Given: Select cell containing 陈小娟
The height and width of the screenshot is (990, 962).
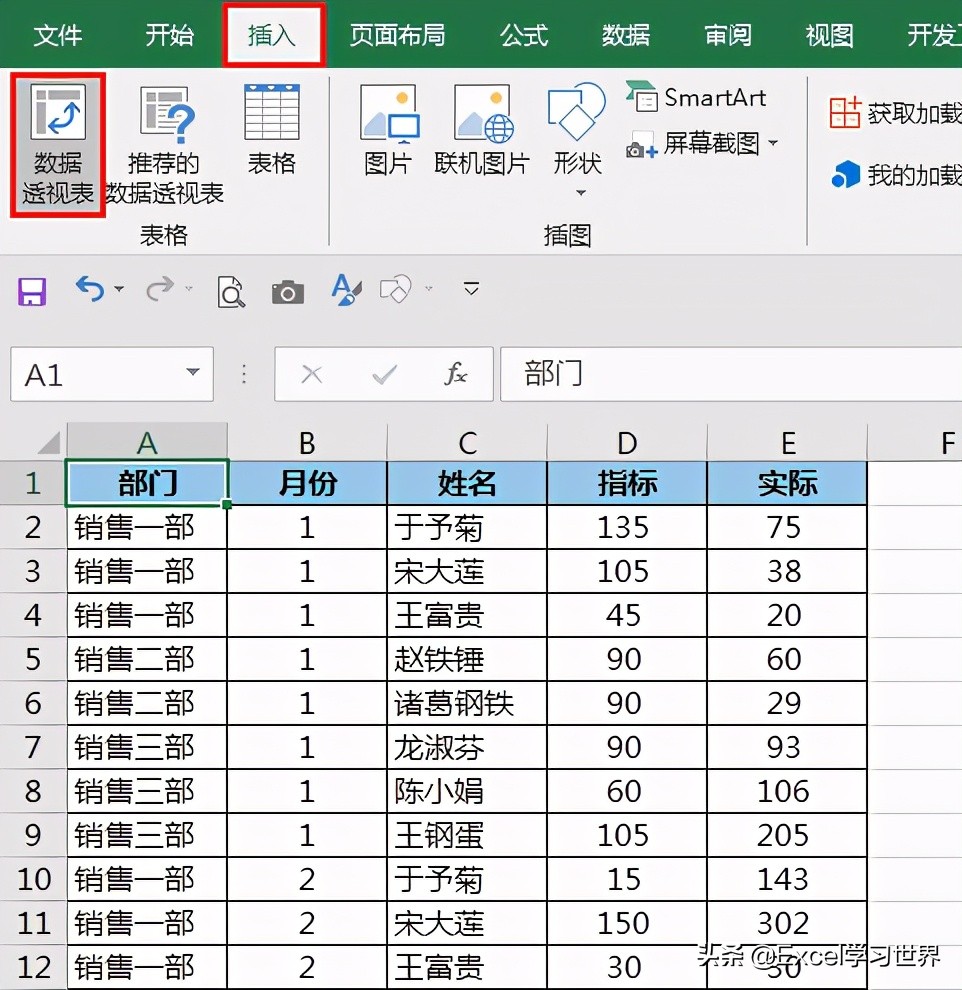Looking at the screenshot, I should 467,791.
